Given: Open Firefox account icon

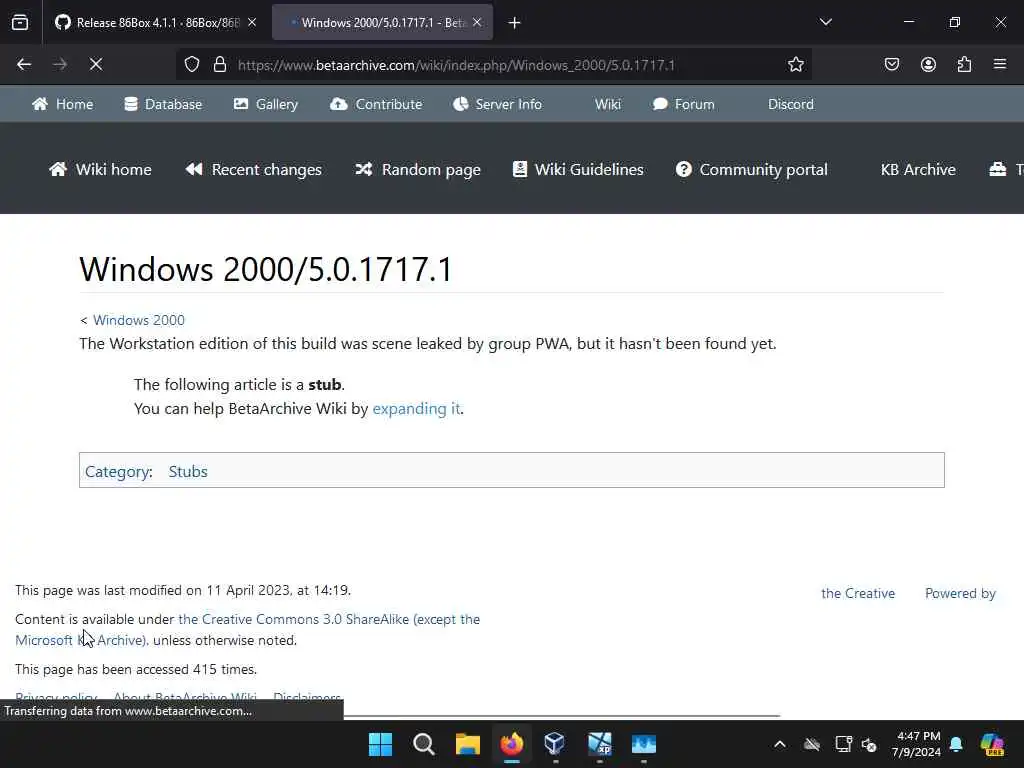Looking at the screenshot, I should coord(928,65).
